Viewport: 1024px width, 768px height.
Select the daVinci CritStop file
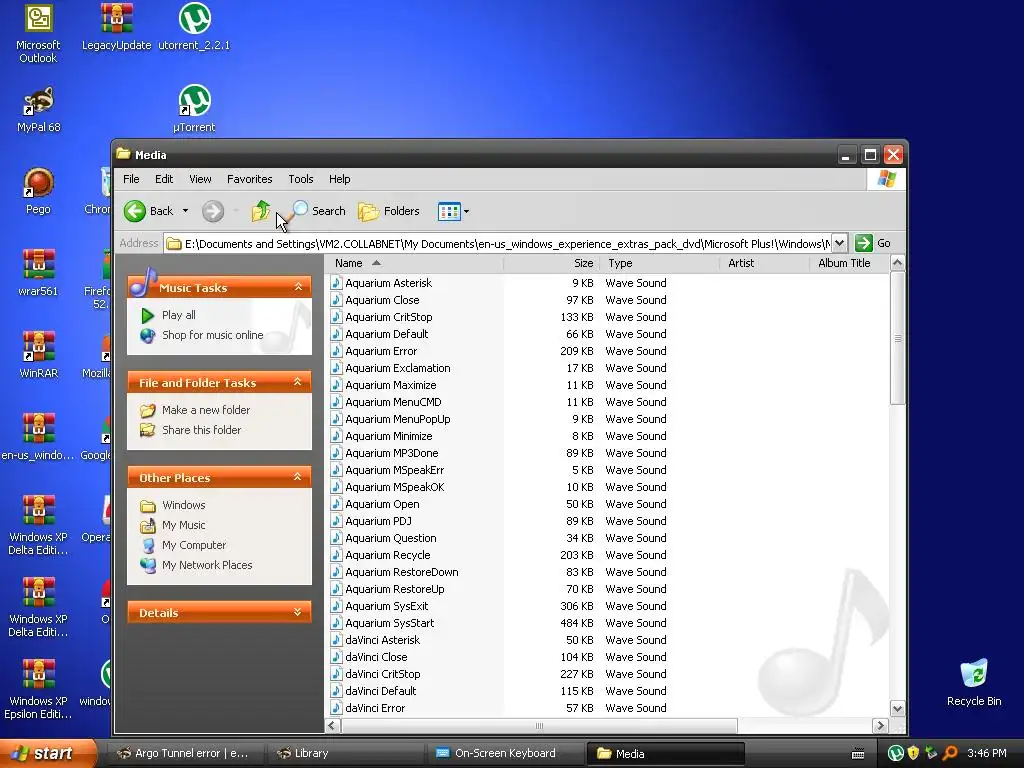383,674
